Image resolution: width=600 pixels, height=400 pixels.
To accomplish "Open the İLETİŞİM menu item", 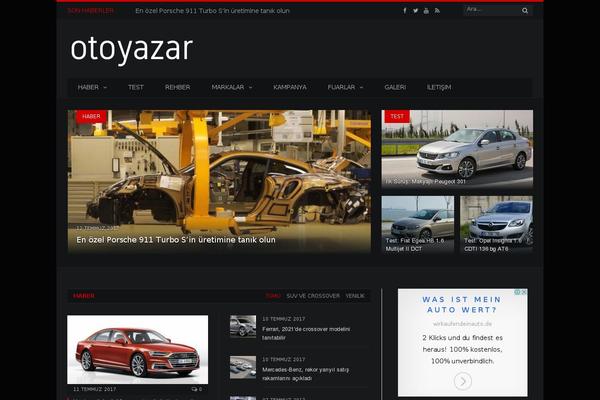I will tap(439, 87).
